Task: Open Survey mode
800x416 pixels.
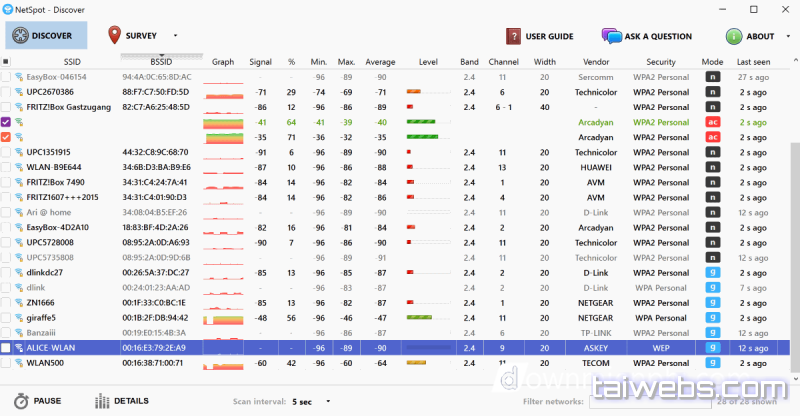Action: [x=140, y=36]
